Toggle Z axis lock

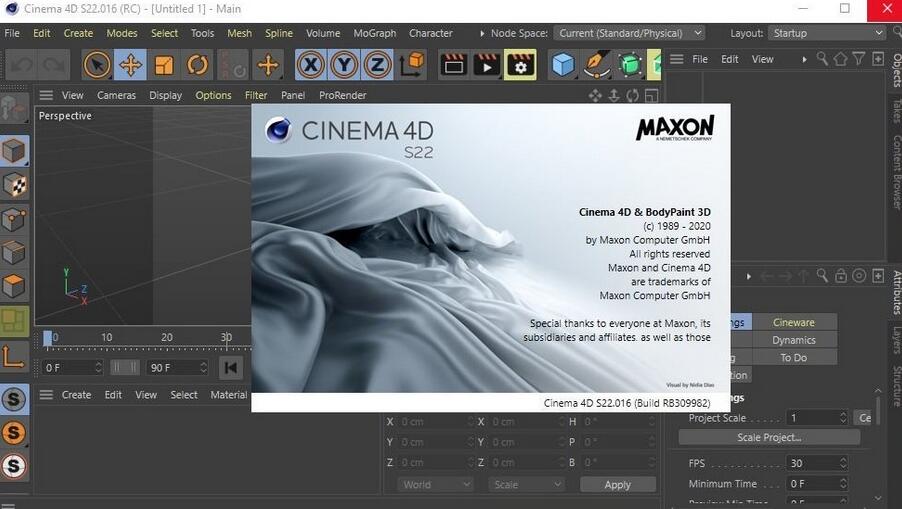point(377,64)
